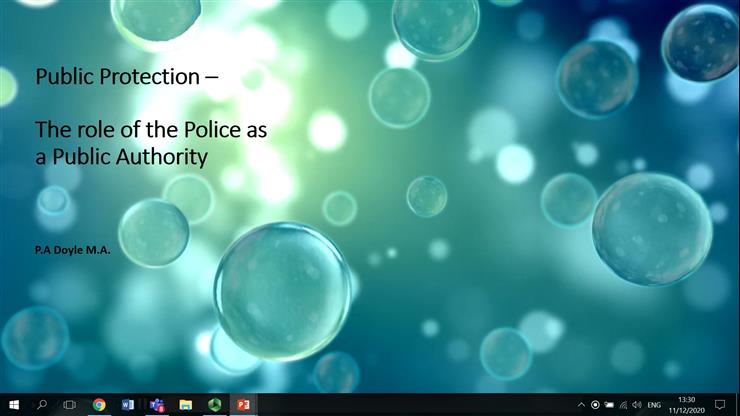740x416 pixels.
Task: Click the circular recording tray icon
Action: 596,405
